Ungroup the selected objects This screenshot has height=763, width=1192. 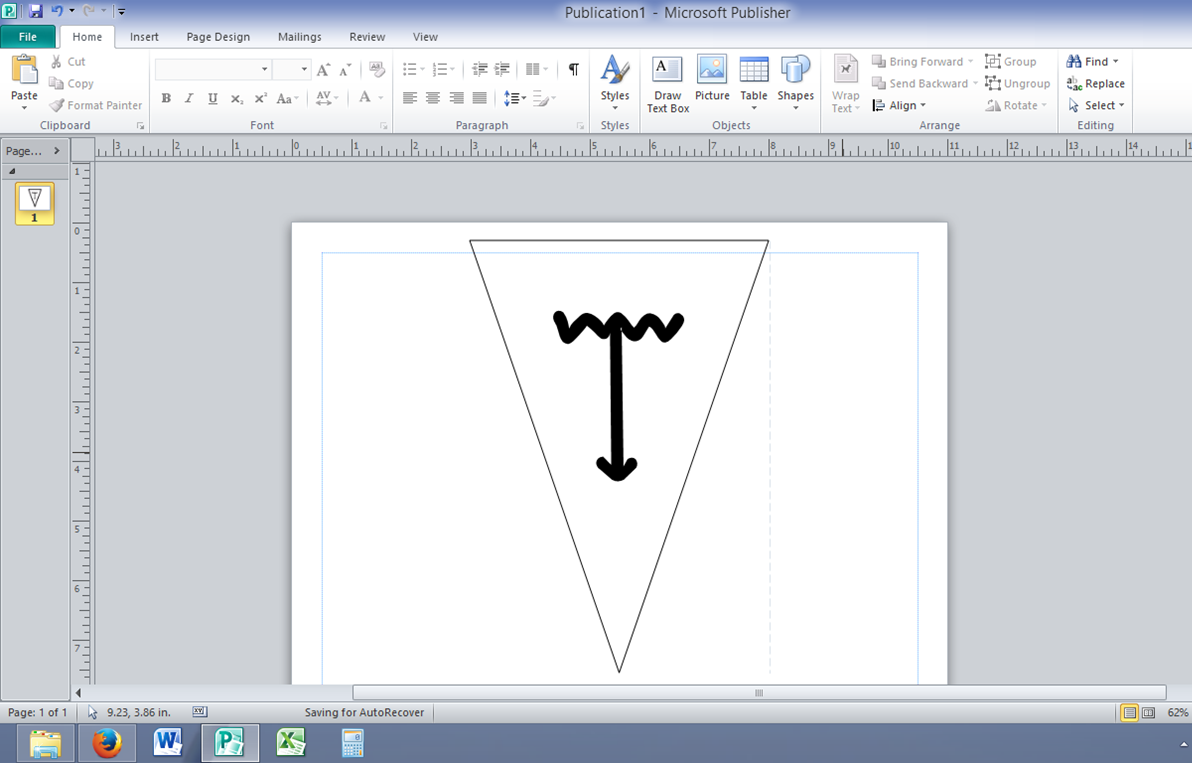pos(1017,83)
